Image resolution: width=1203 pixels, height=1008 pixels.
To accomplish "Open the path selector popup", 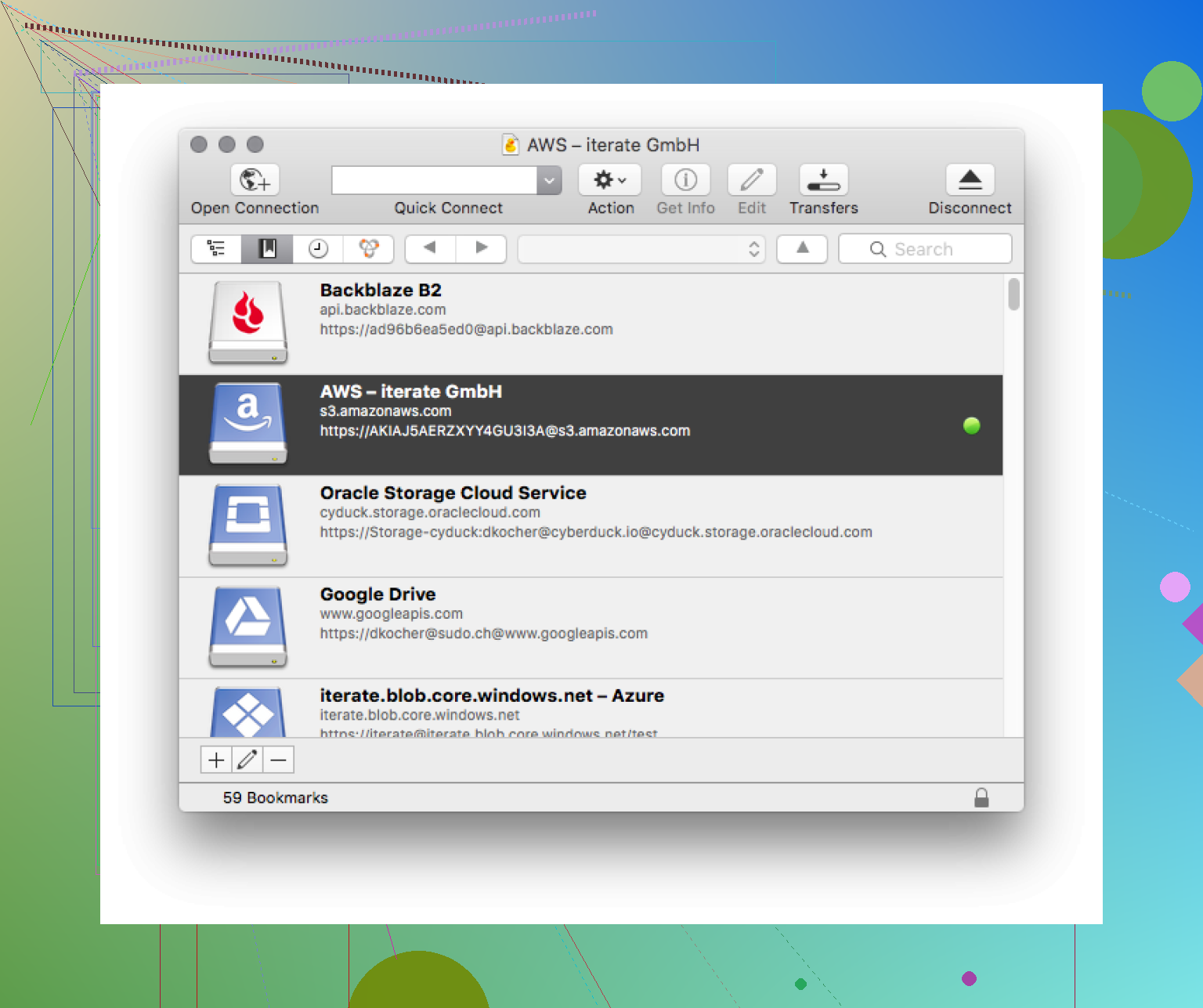I will click(641, 249).
